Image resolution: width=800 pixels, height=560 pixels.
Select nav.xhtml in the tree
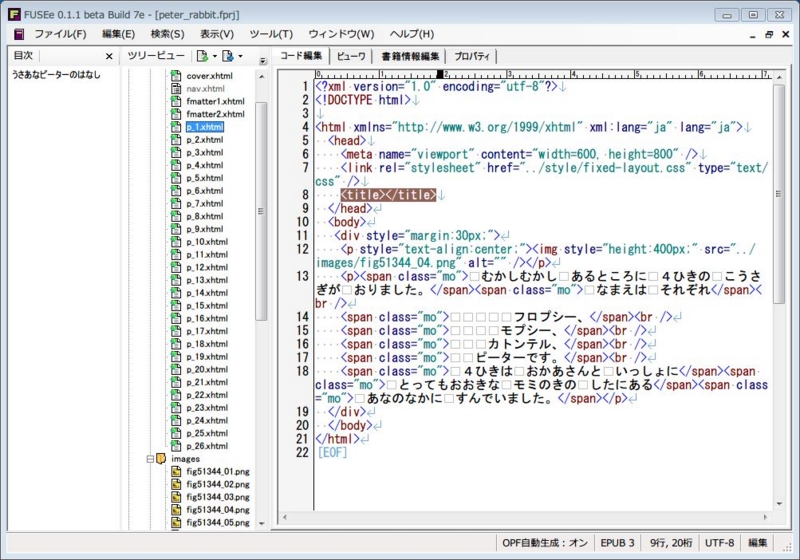[205, 89]
